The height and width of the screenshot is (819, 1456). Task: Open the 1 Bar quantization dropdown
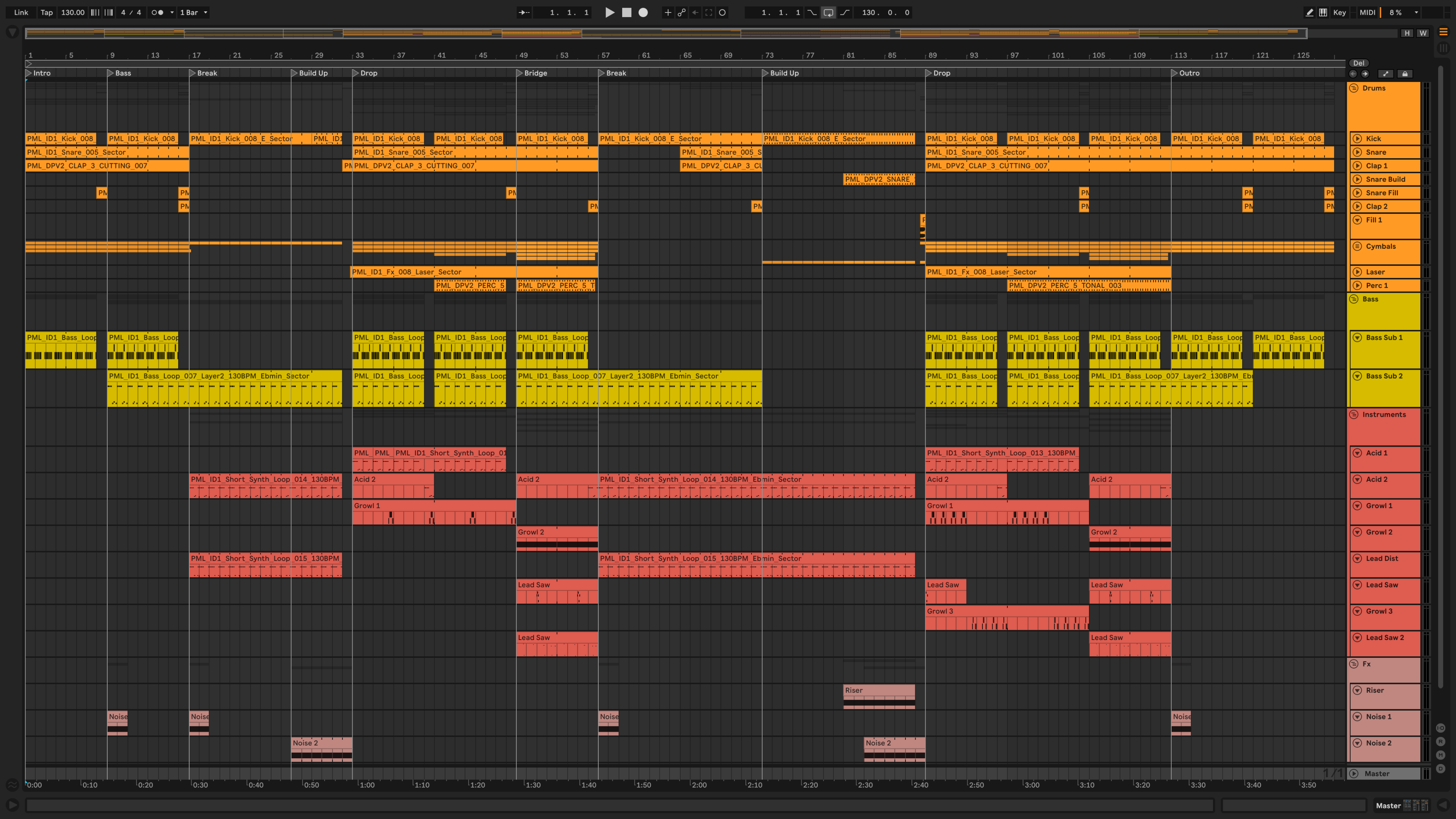coord(193,13)
